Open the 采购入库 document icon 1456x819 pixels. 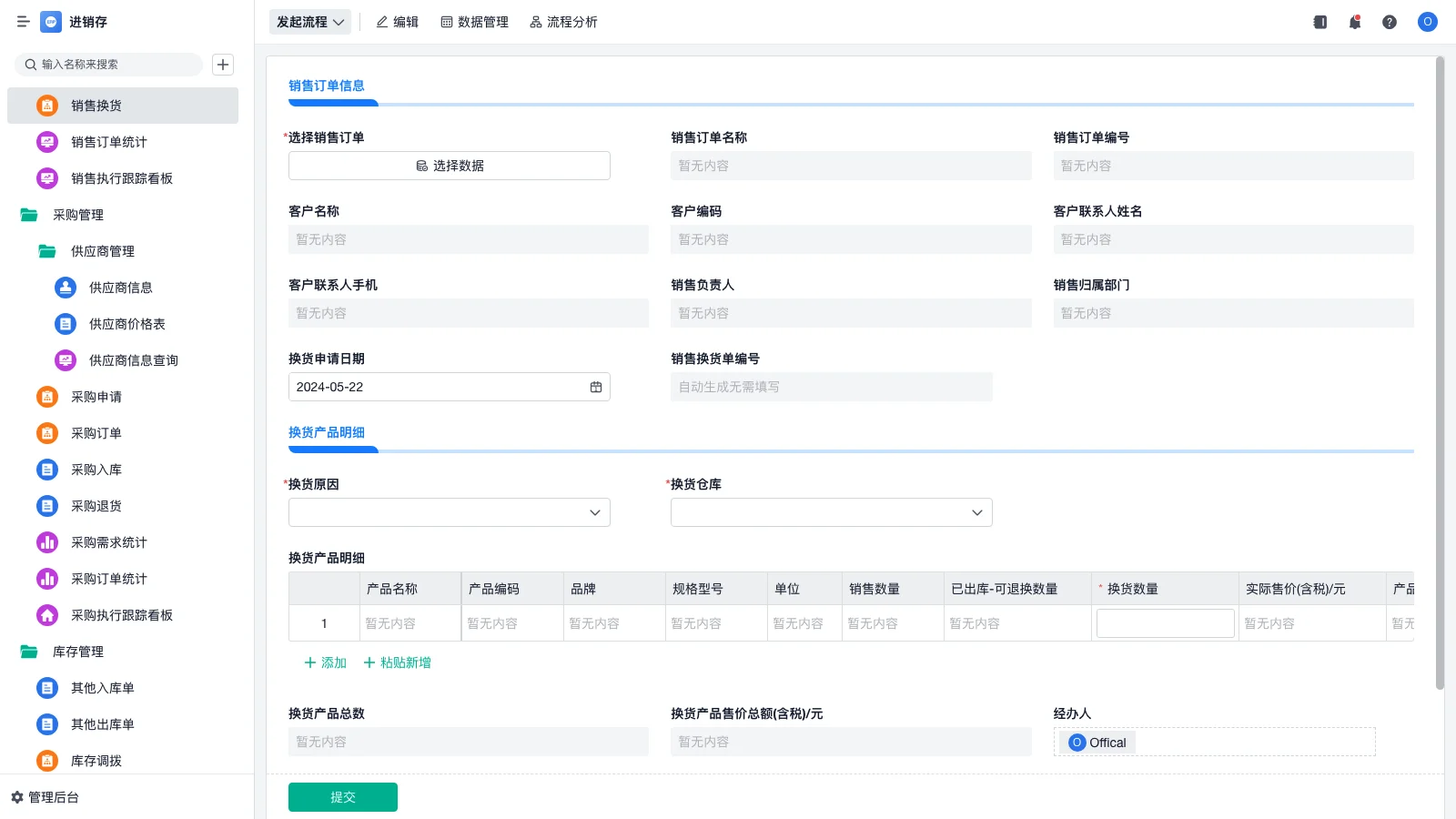(46, 469)
